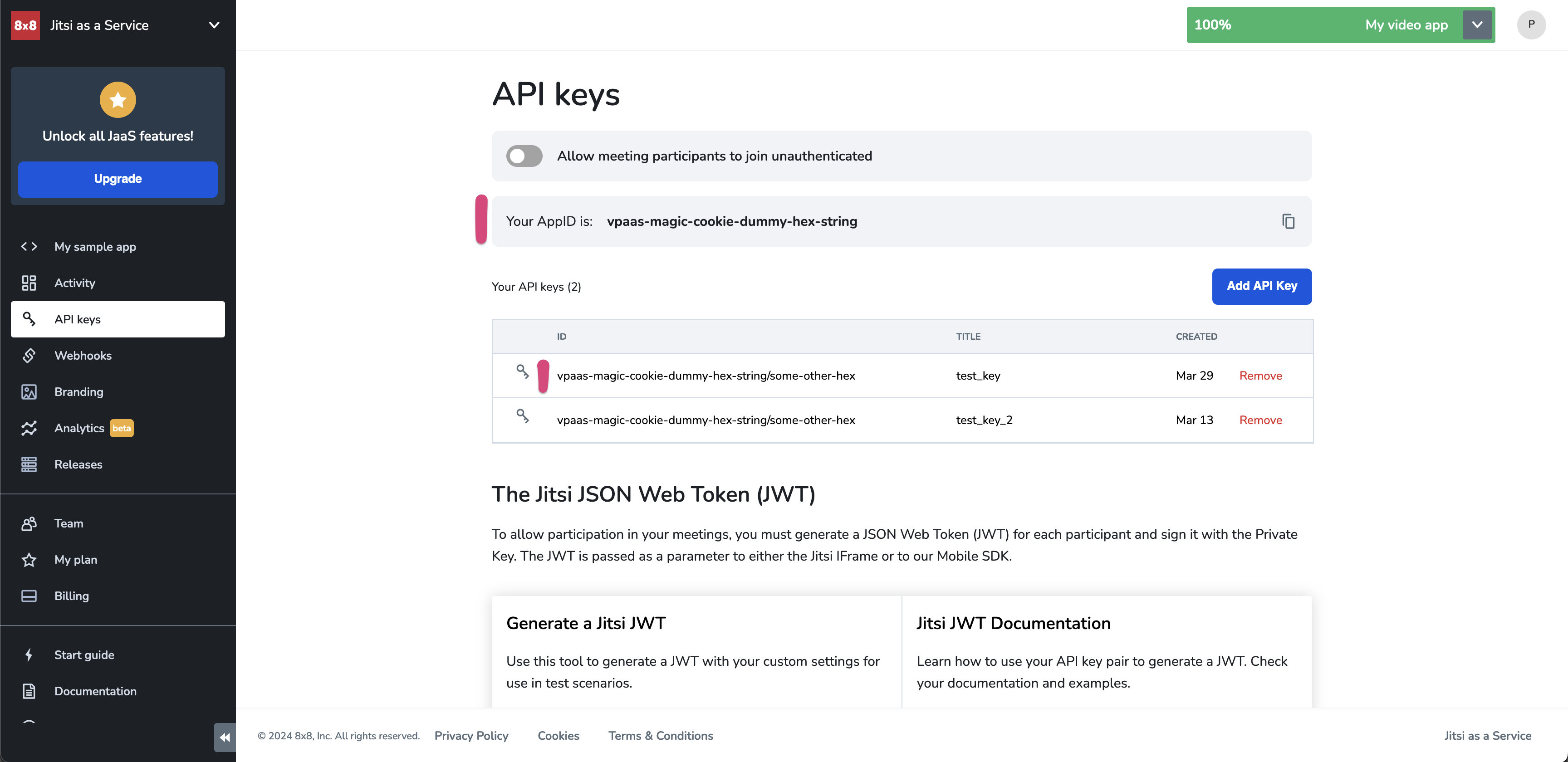The width and height of the screenshot is (1568, 762).
Task: Open Billing page
Action: pyautogui.click(x=118, y=596)
